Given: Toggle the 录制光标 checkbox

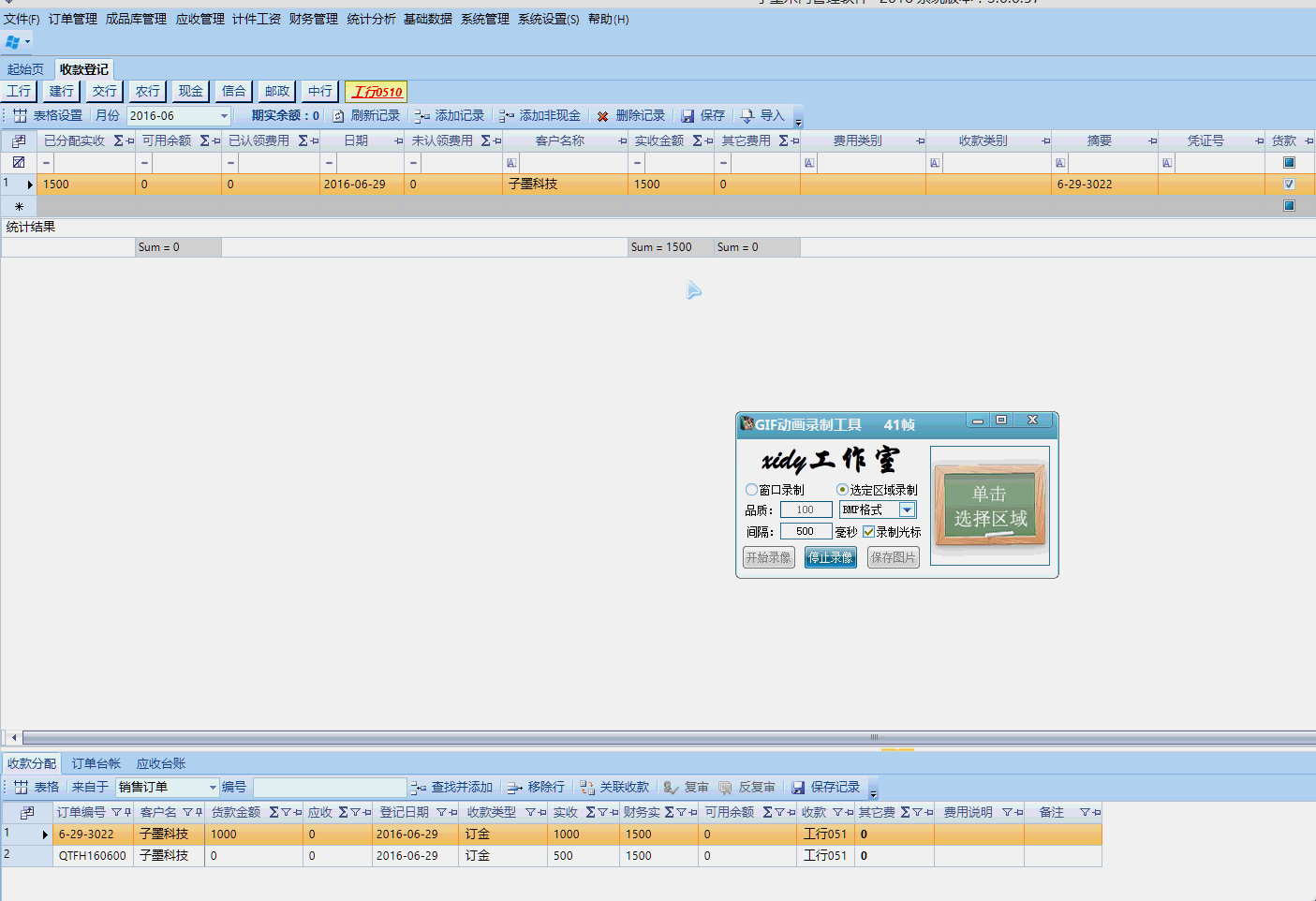Looking at the screenshot, I should point(869,532).
